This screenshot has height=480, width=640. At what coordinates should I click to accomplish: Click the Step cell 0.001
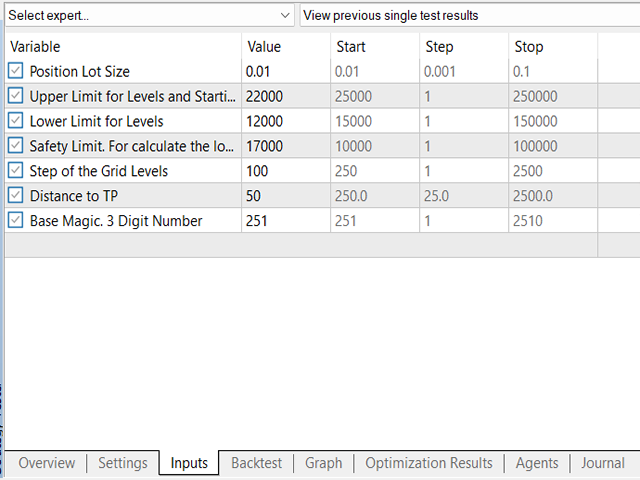pyautogui.click(x=464, y=71)
